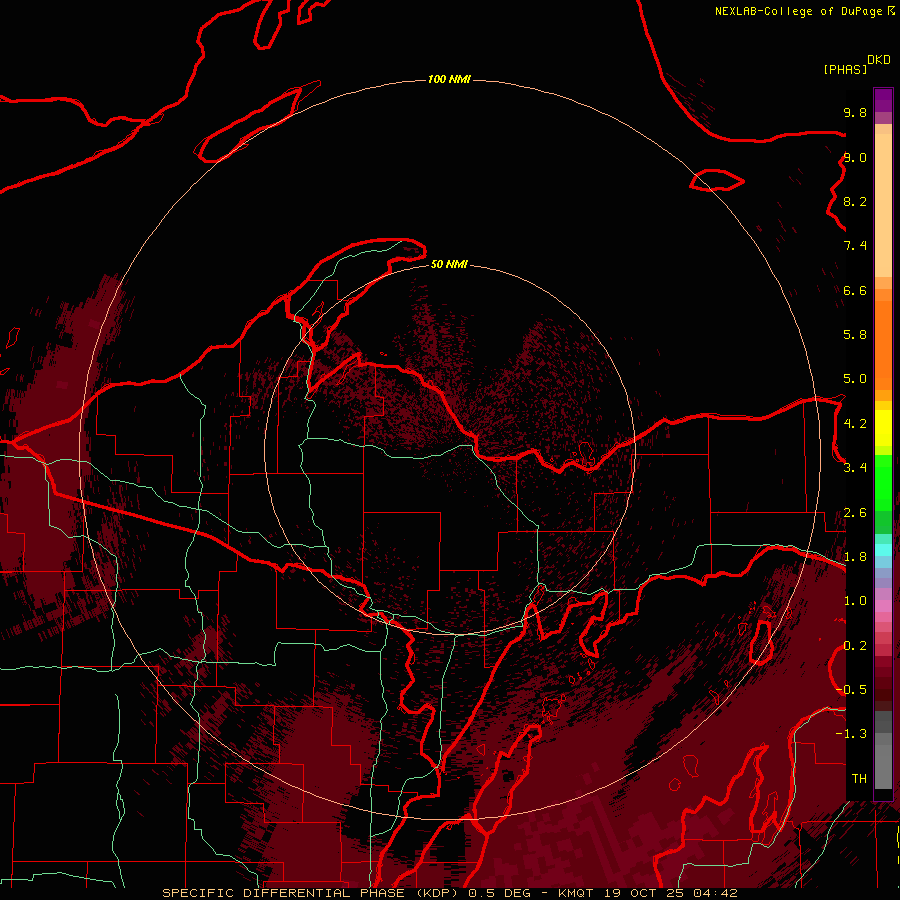
Task: Click the bright green color bar segment
Action: [883, 483]
